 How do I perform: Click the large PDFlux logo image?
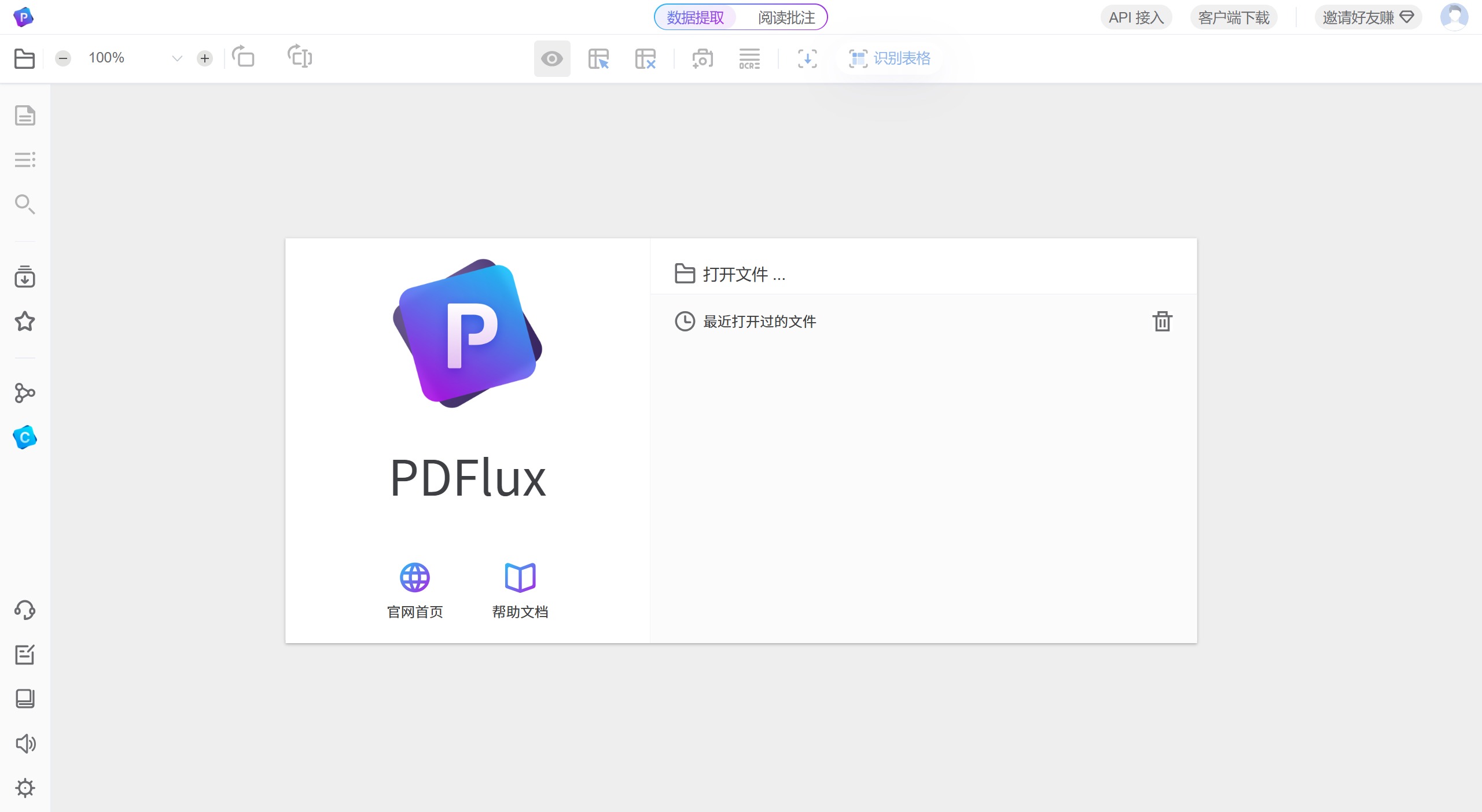click(468, 333)
